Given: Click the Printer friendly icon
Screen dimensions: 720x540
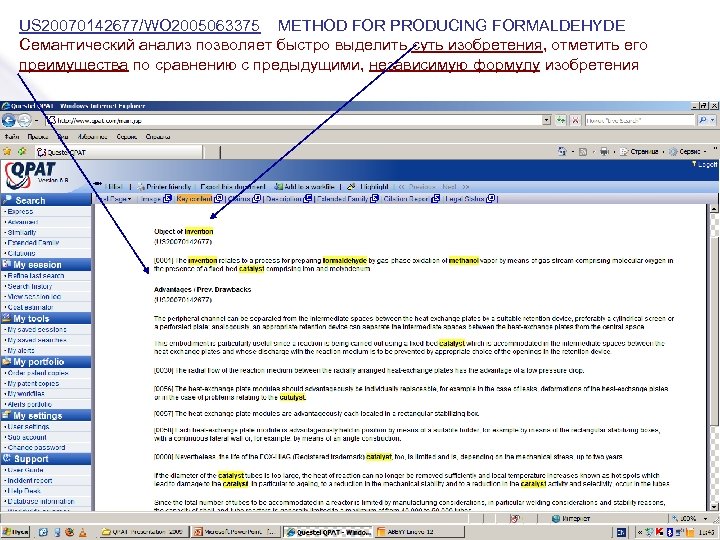Looking at the screenshot, I should (141, 187).
